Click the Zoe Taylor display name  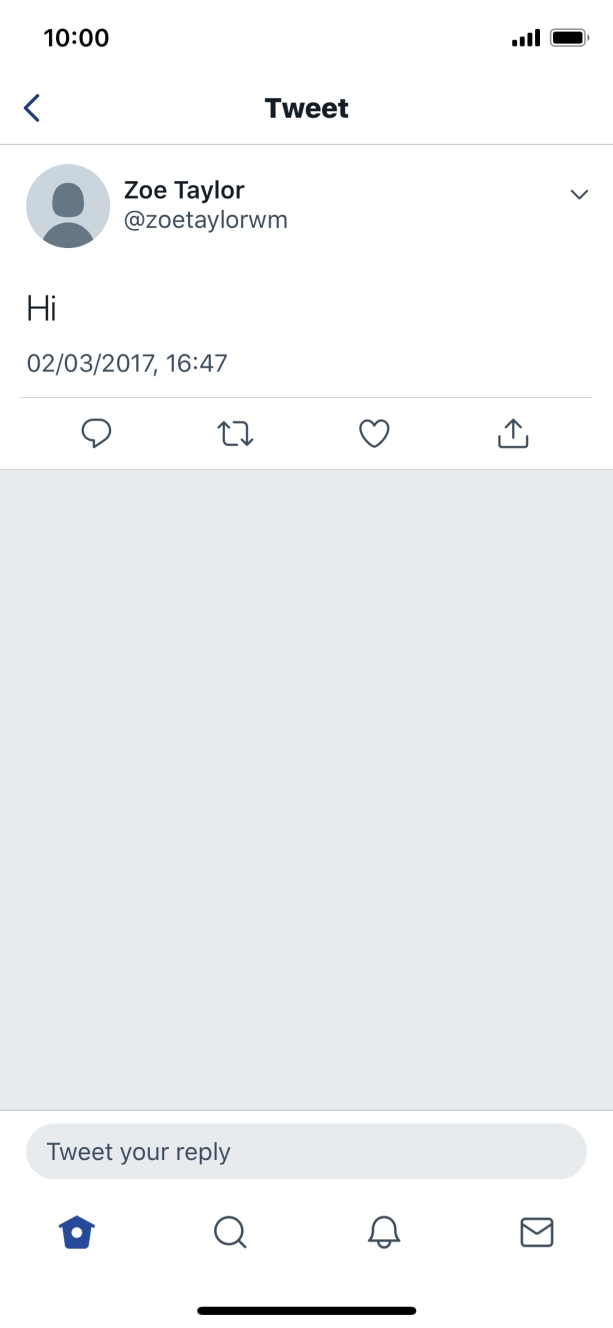(x=184, y=190)
